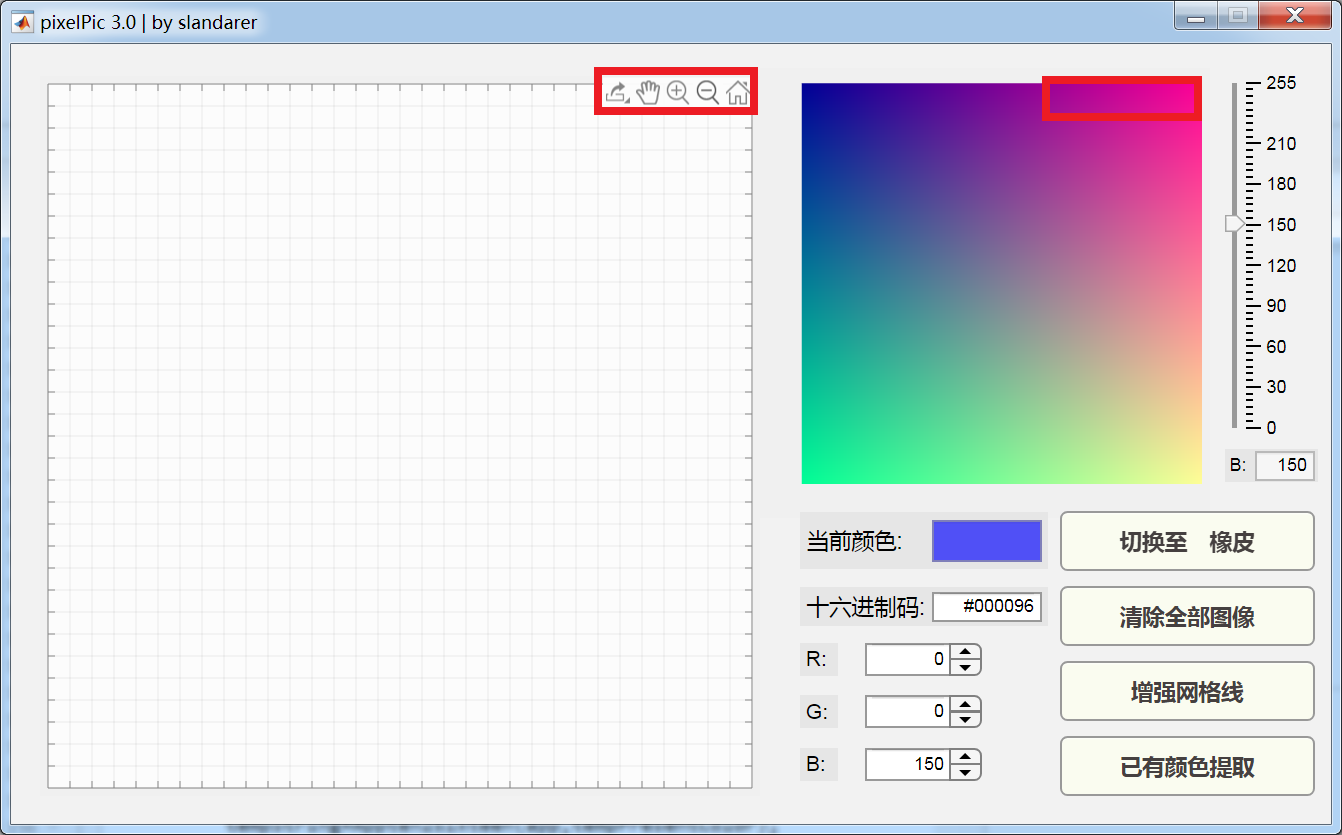Click an empty cell on the pixel canvas
1342x835 pixels.
pos(400,430)
